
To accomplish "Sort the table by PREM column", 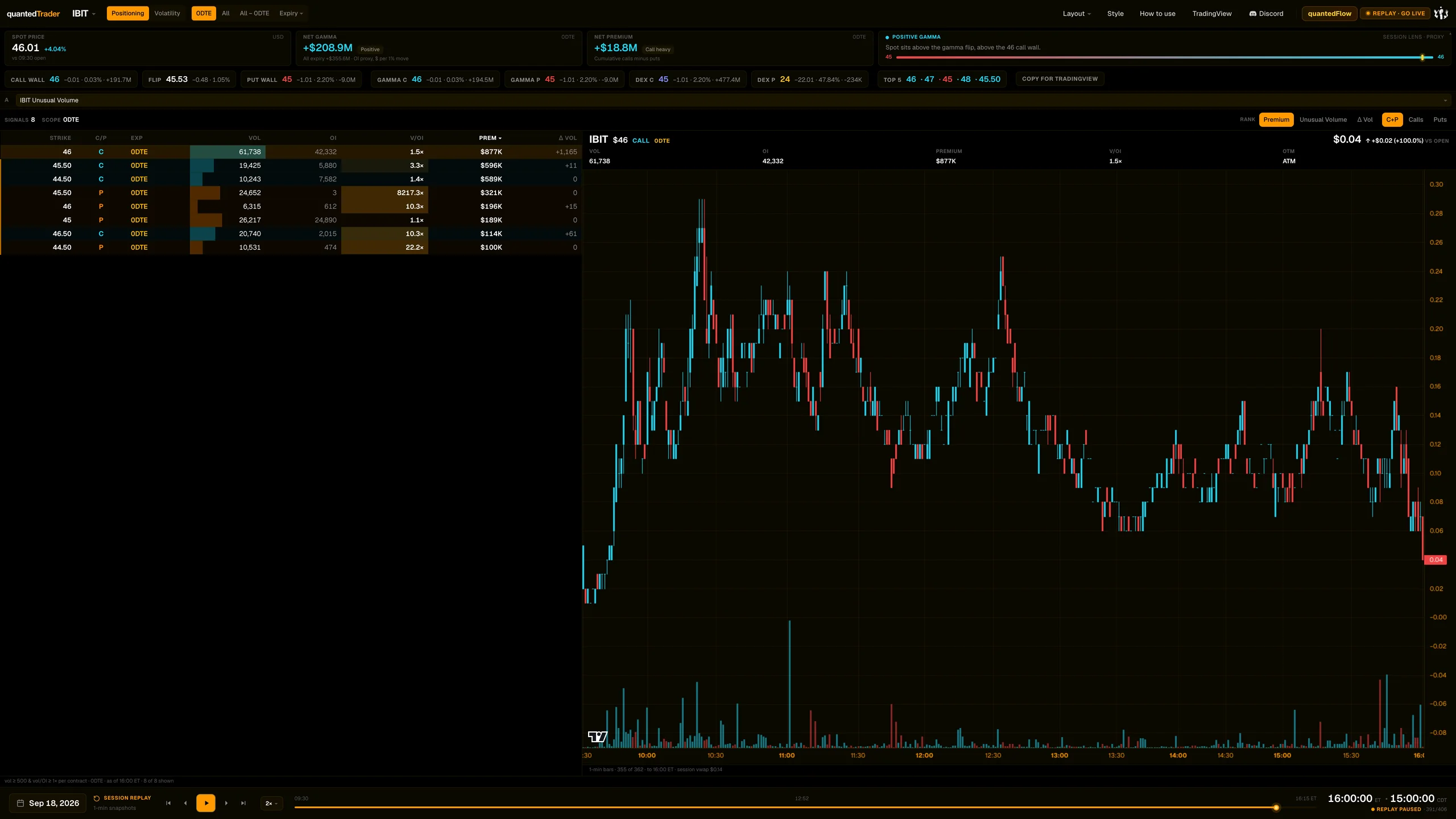I will click(490, 138).
